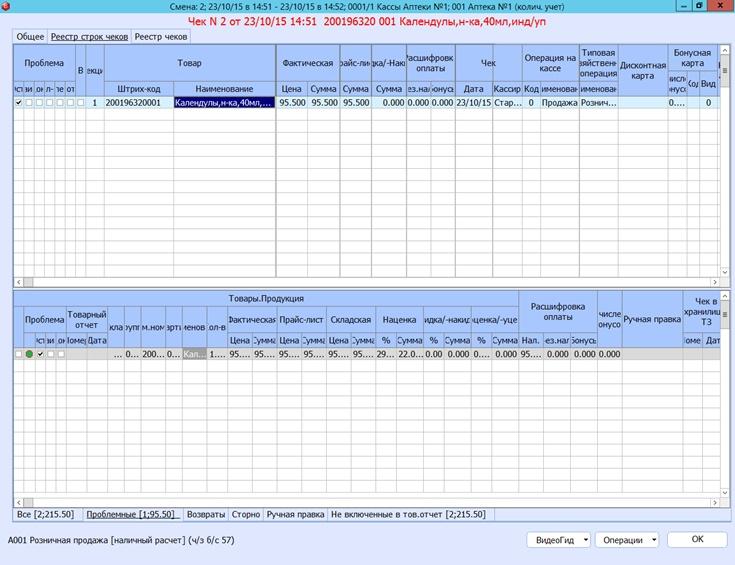The image size is (735, 565).
Task: Click the lower grid's scroll up arrow
Action: 725,296
